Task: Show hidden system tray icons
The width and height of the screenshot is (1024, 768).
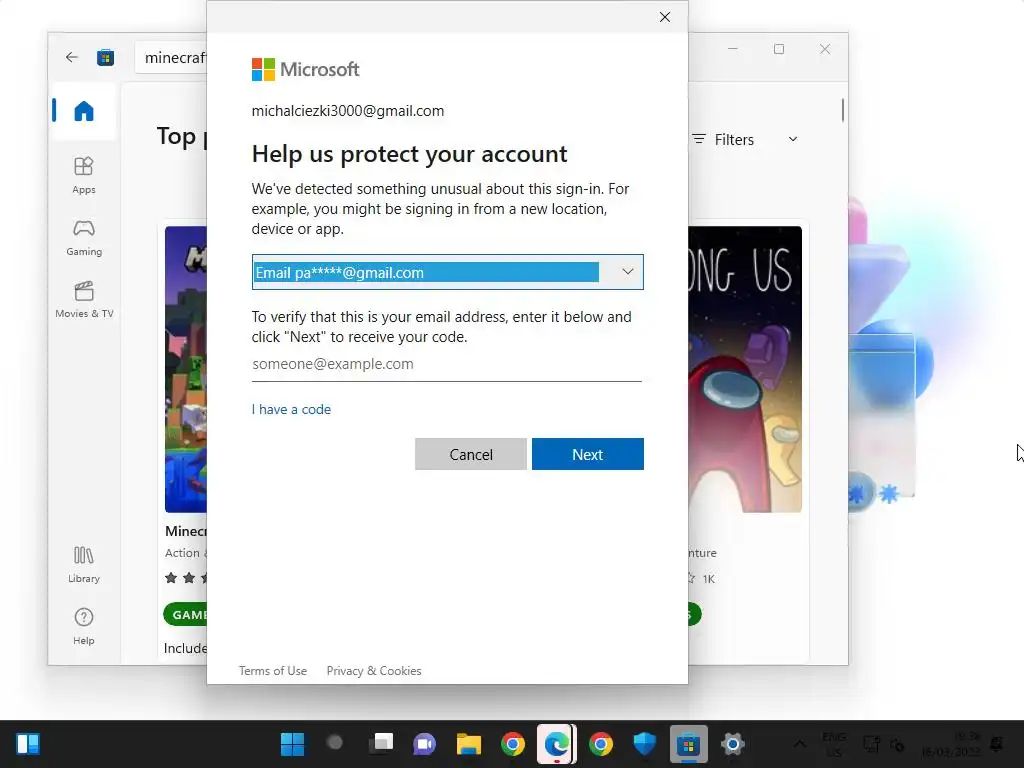Action: (x=799, y=744)
